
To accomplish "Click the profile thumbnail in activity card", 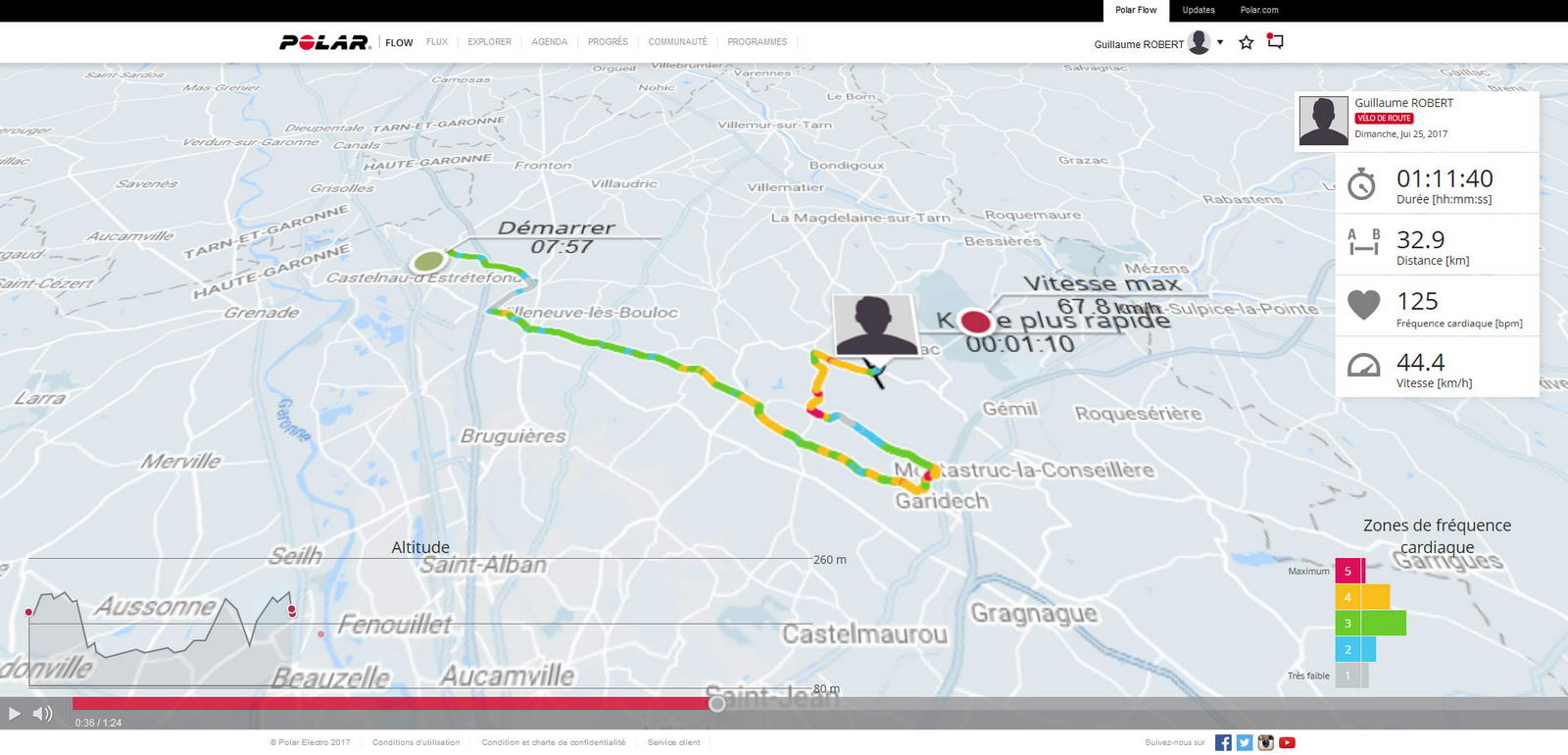I will point(1323,121).
